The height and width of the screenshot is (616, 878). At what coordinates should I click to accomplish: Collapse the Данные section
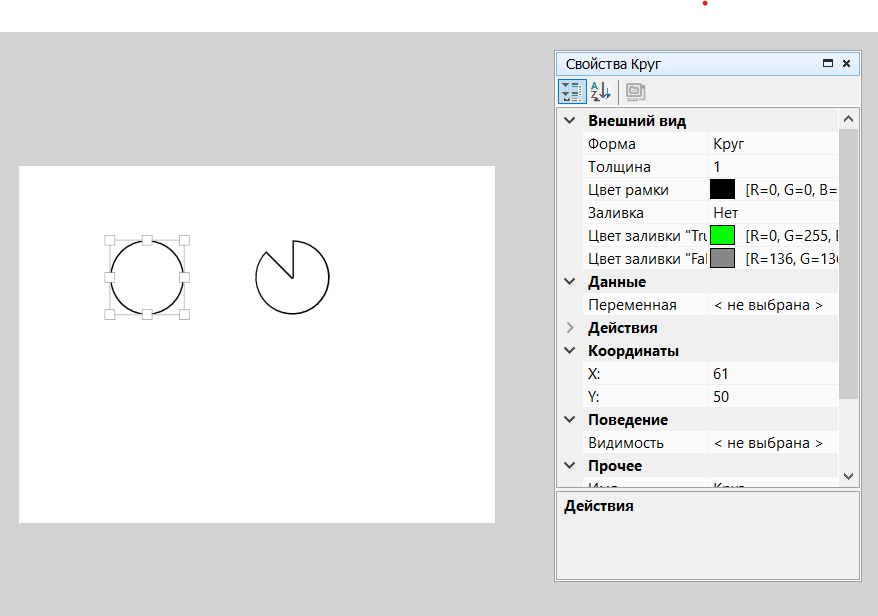coord(570,282)
